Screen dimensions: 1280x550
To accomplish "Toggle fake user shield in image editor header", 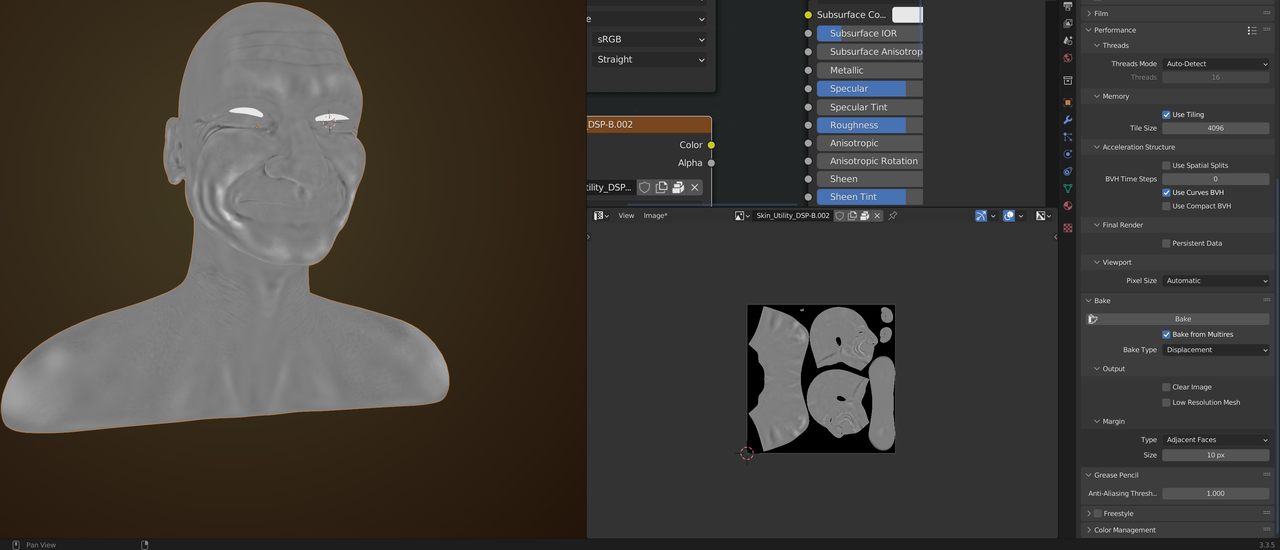I will tap(840, 216).
